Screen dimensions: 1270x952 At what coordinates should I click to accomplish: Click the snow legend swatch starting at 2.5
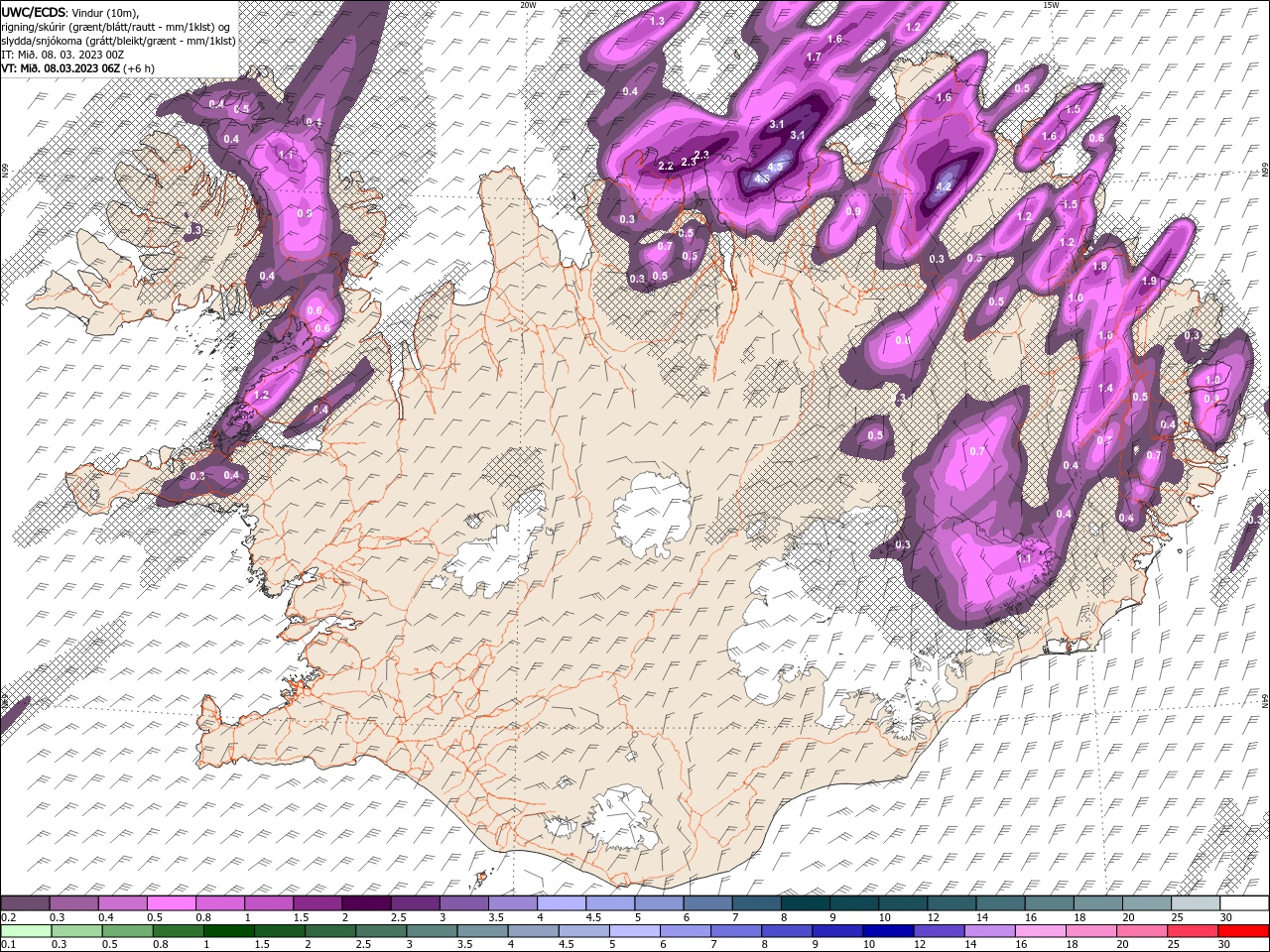(416, 903)
